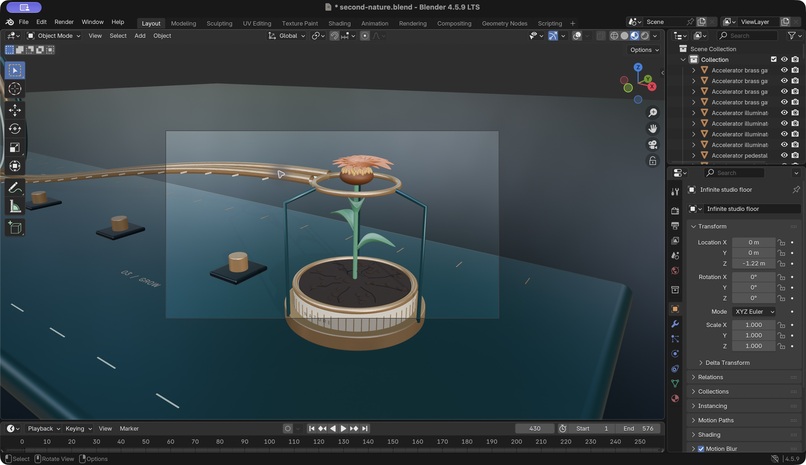The width and height of the screenshot is (806, 465).
Task: Jump to the timeline end frame
Action: pyautogui.click(x=364, y=429)
